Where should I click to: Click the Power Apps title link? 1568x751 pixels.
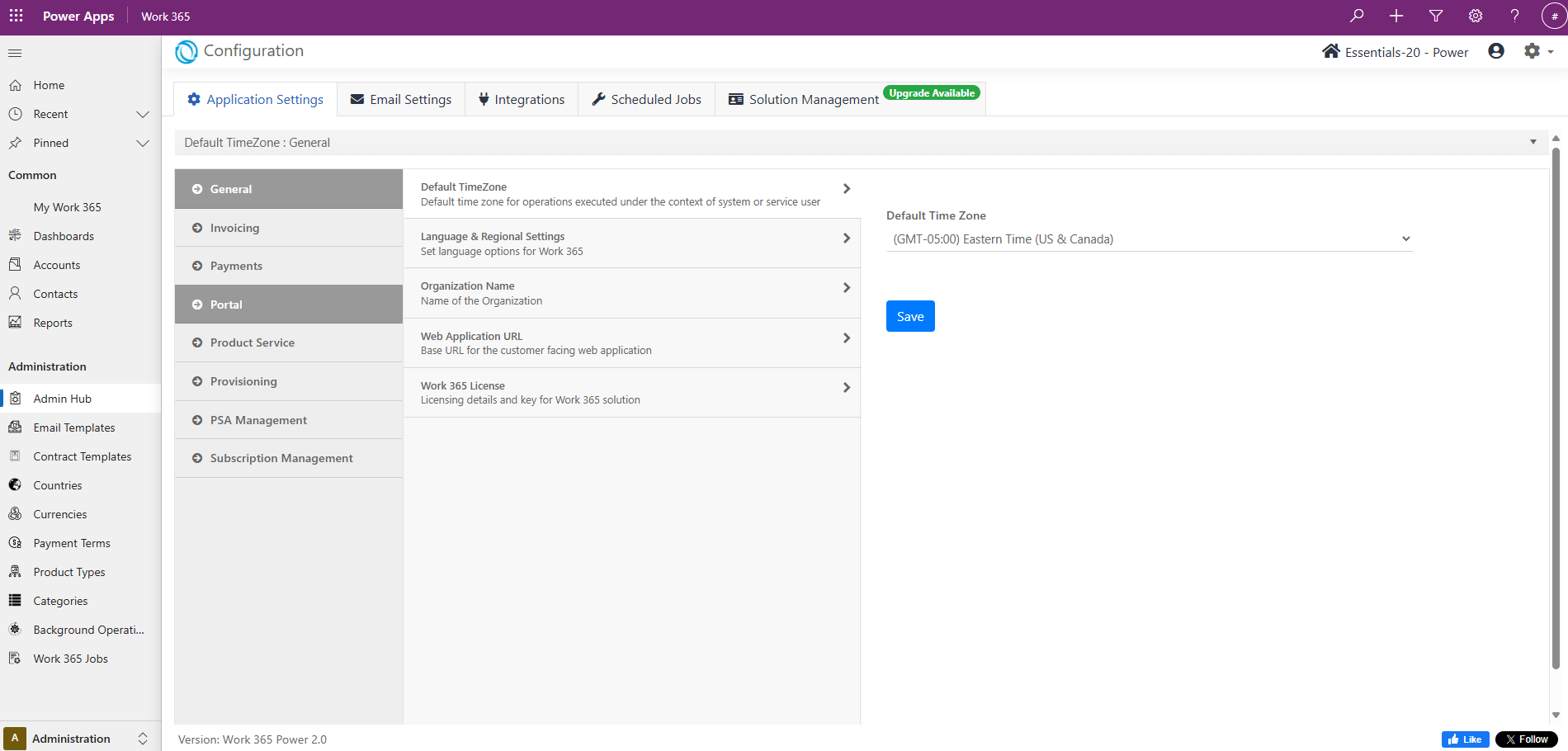(x=78, y=17)
